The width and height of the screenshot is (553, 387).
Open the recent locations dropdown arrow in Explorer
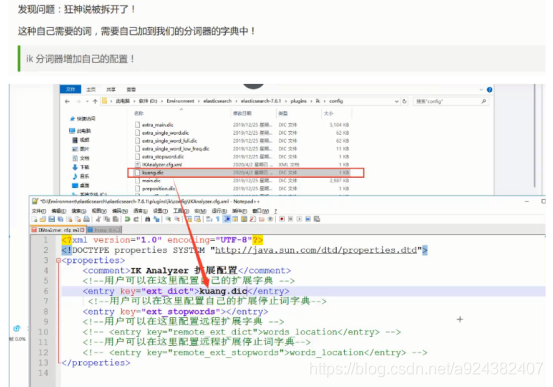click(87, 101)
